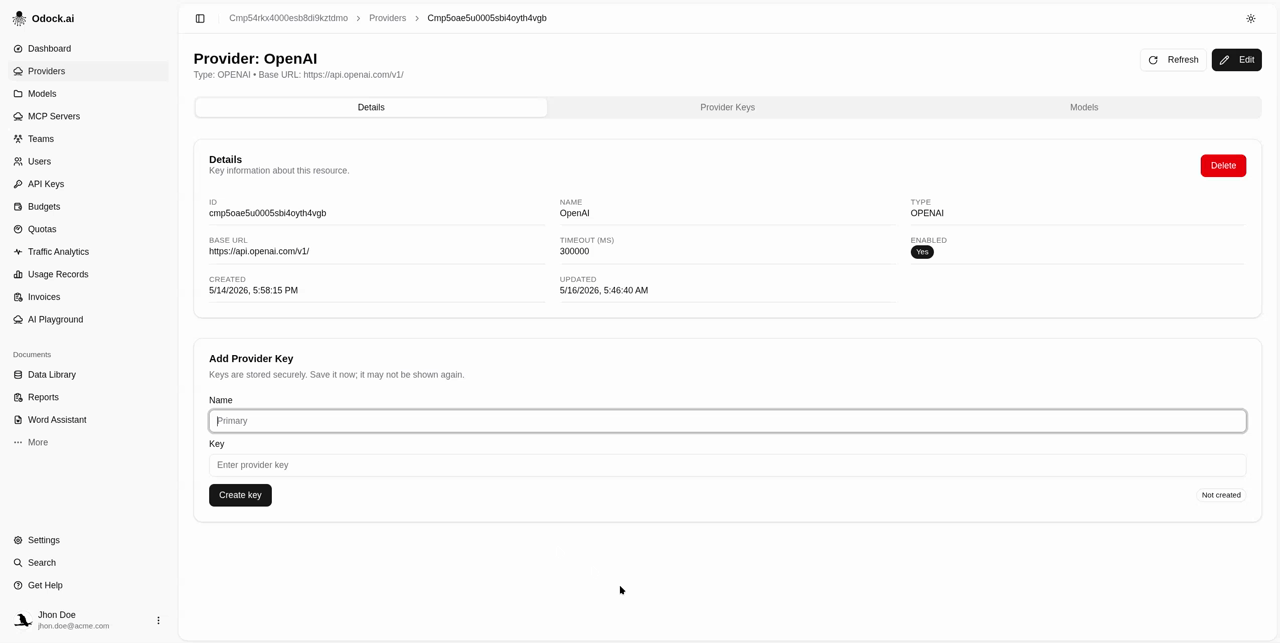Select the Providers folder icon in sidebar

(18, 71)
